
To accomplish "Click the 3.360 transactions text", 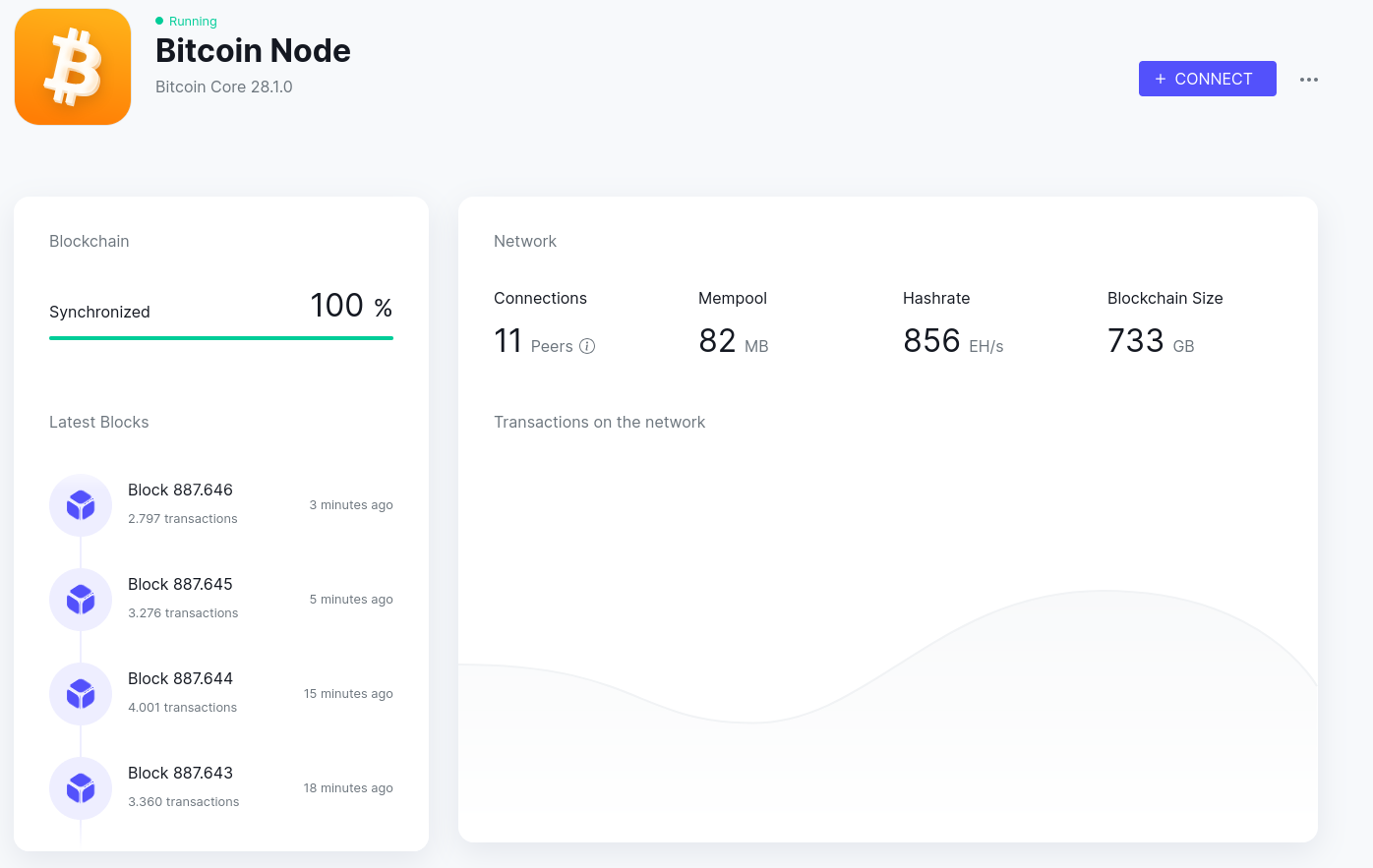I will (184, 802).
